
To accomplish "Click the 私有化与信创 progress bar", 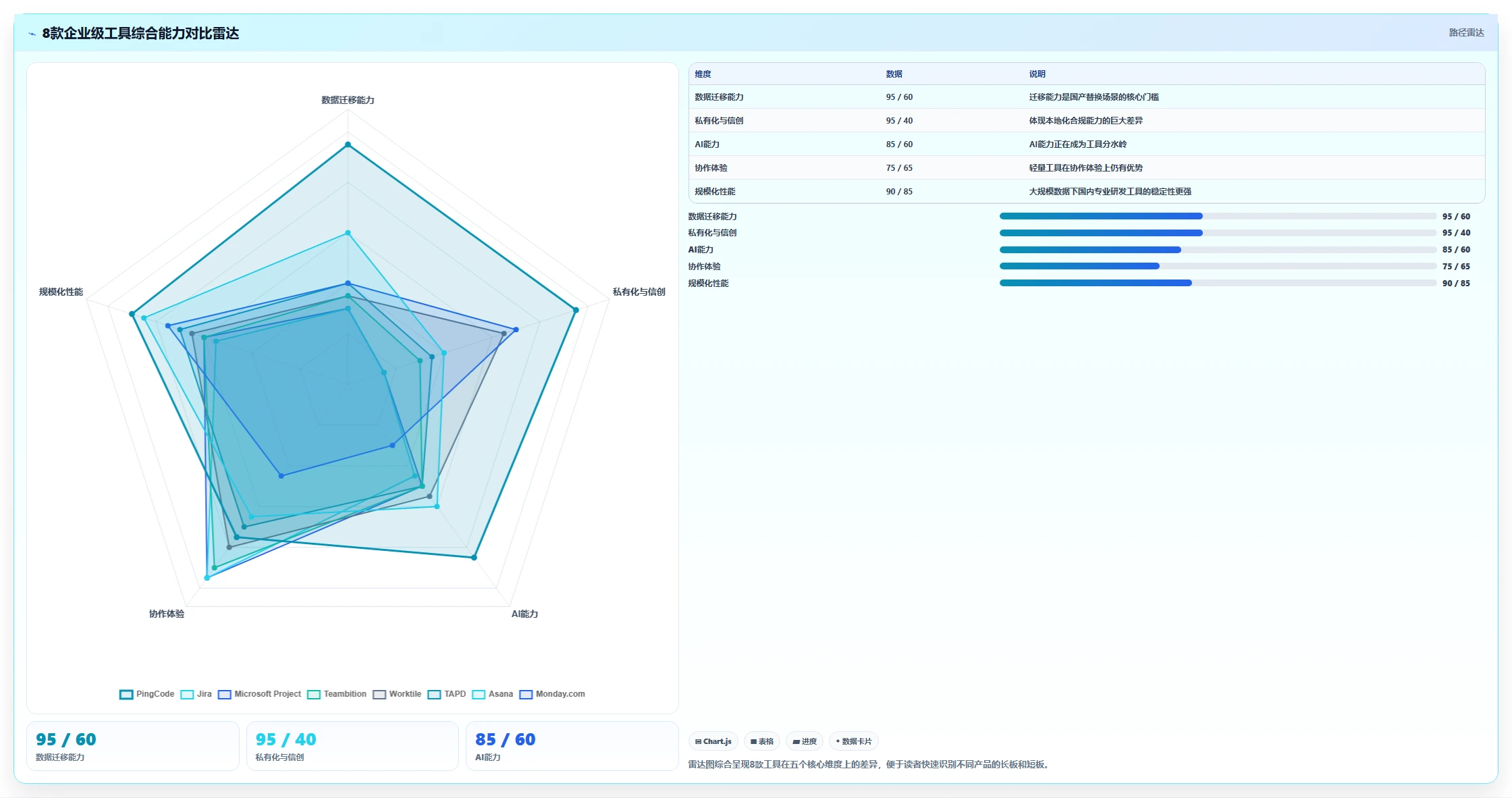I will 1218,233.
